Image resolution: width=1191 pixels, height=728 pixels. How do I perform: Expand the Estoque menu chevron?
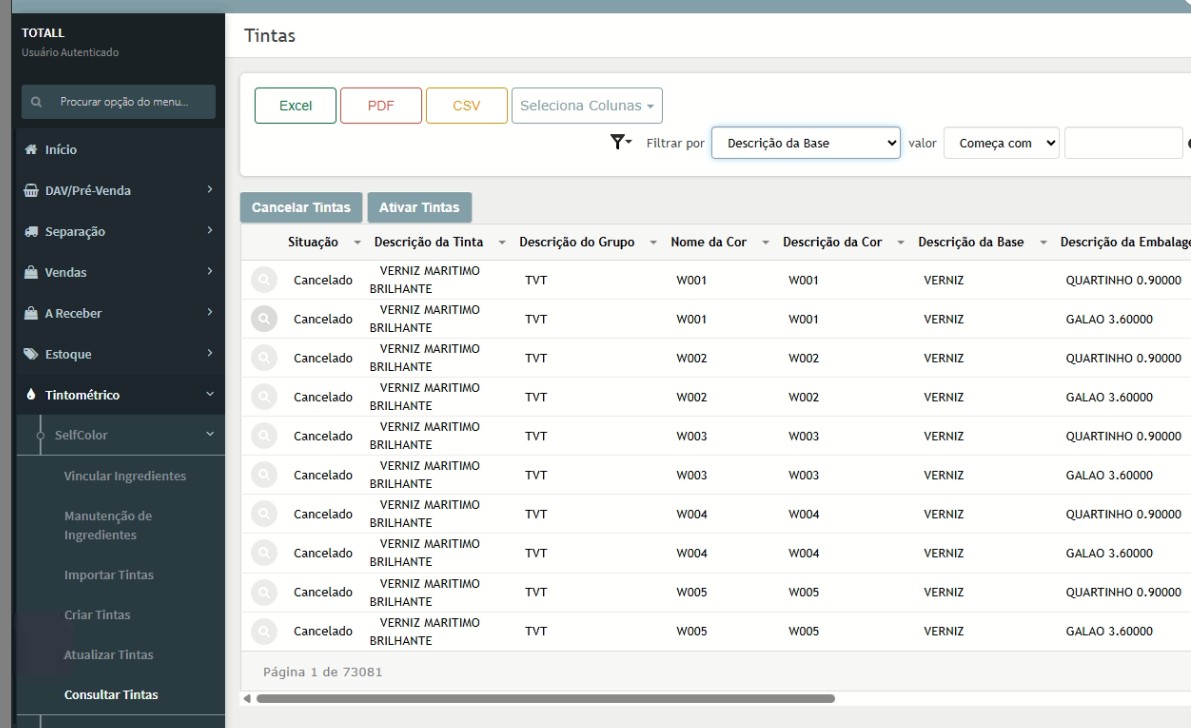[210, 353]
